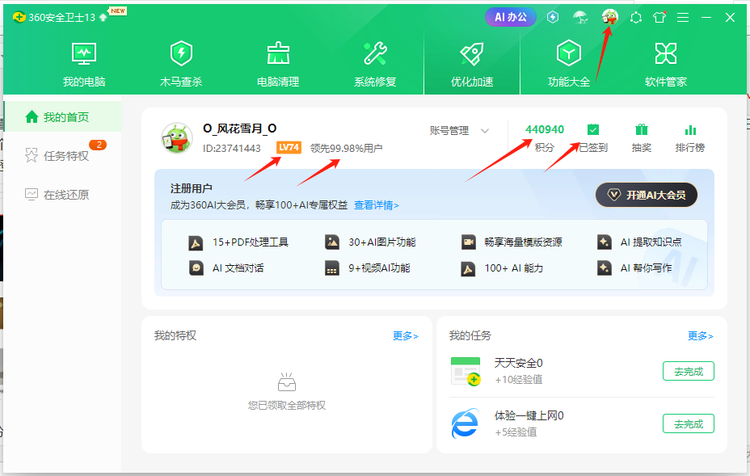Click the LV74 level badge

[288, 147]
